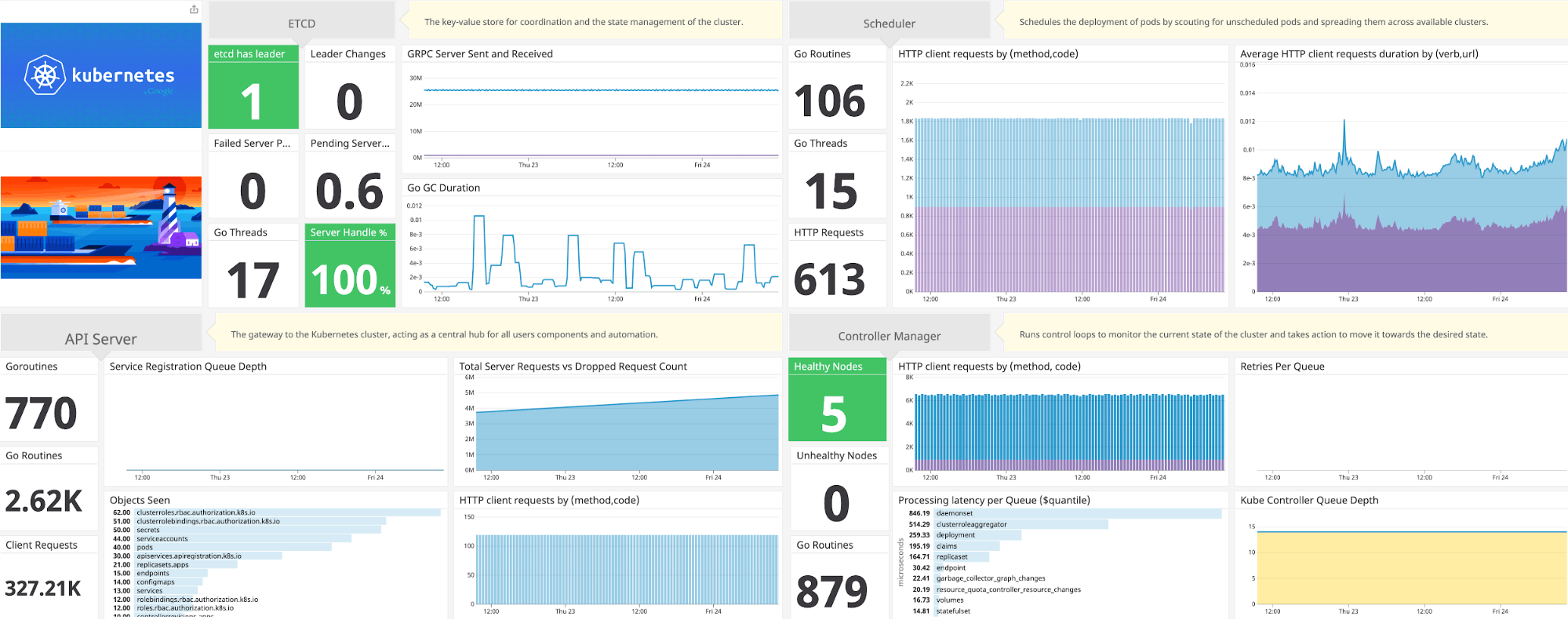Image resolution: width=1568 pixels, height=620 pixels.
Task: Click the Retries Per Queue widget title
Action: point(1282,367)
